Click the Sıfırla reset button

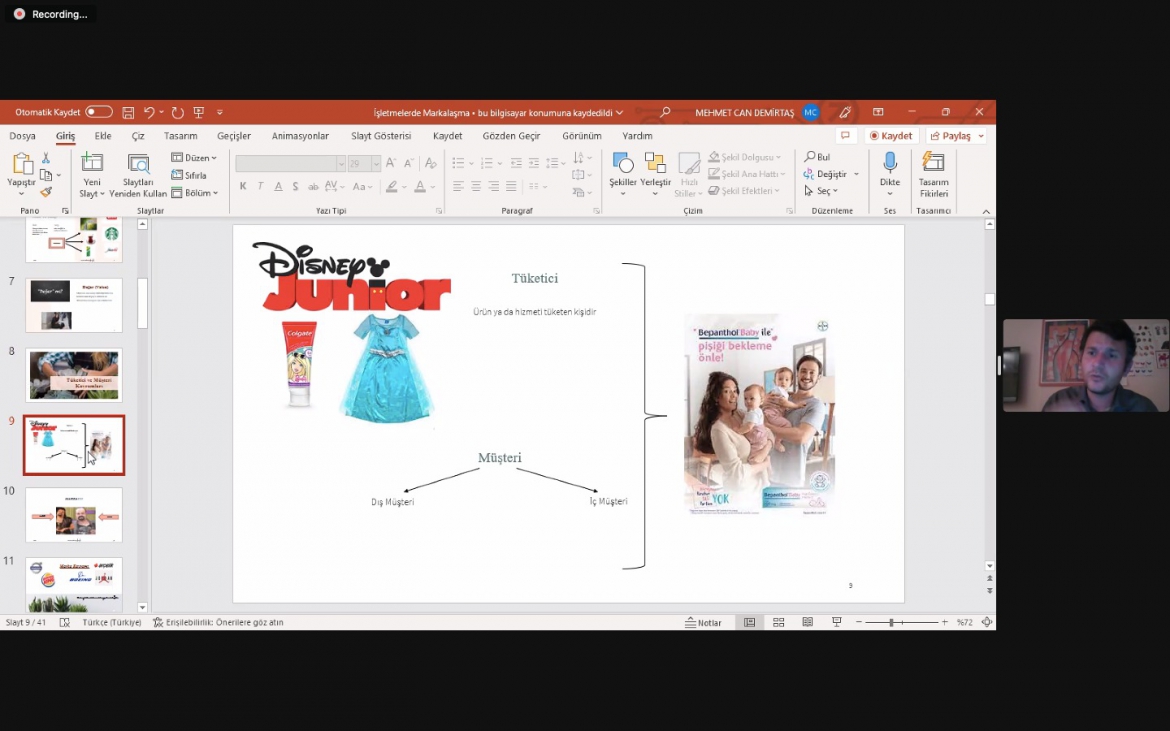point(189,175)
